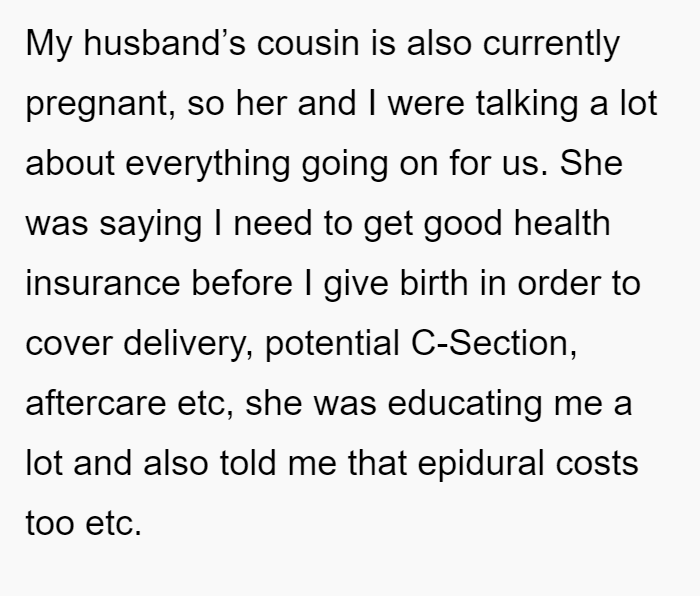Click the word "educating" in the paragraph
Viewport: 700px width, 596px height.
[465, 404]
